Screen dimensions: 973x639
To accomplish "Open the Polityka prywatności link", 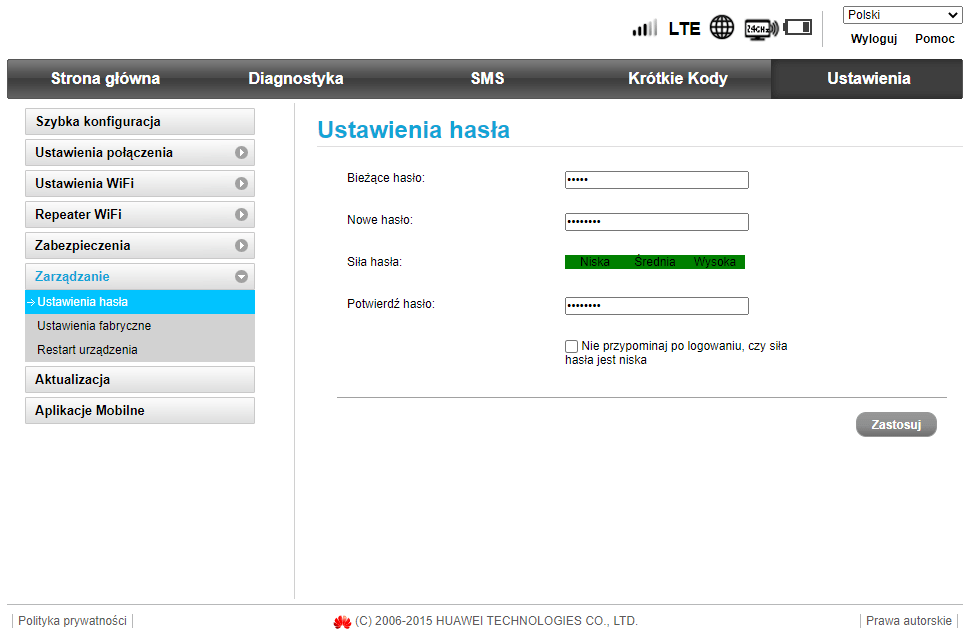I will pyautogui.click(x=73, y=620).
